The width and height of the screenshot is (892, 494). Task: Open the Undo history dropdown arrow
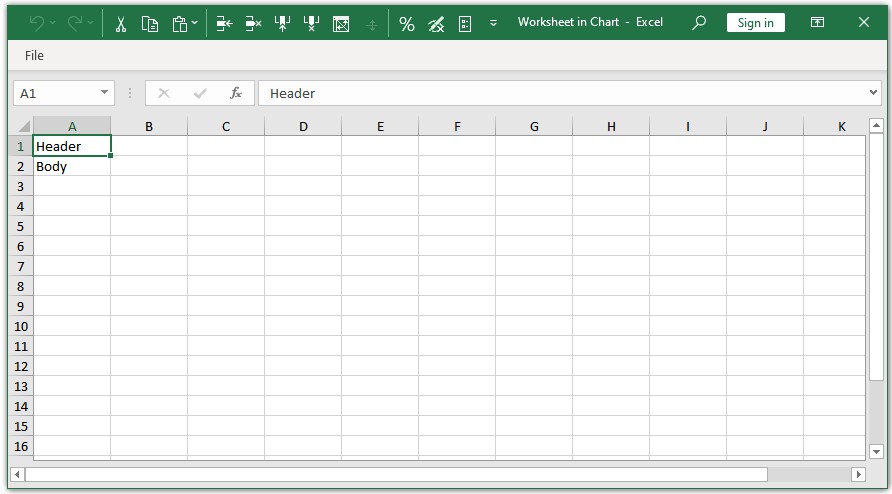(53, 23)
